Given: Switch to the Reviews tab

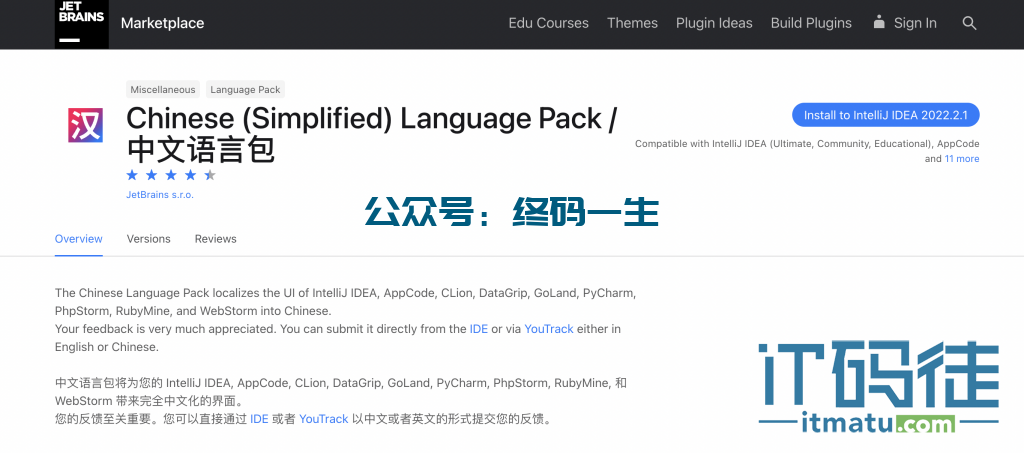Looking at the screenshot, I should (x=215, y=239).
